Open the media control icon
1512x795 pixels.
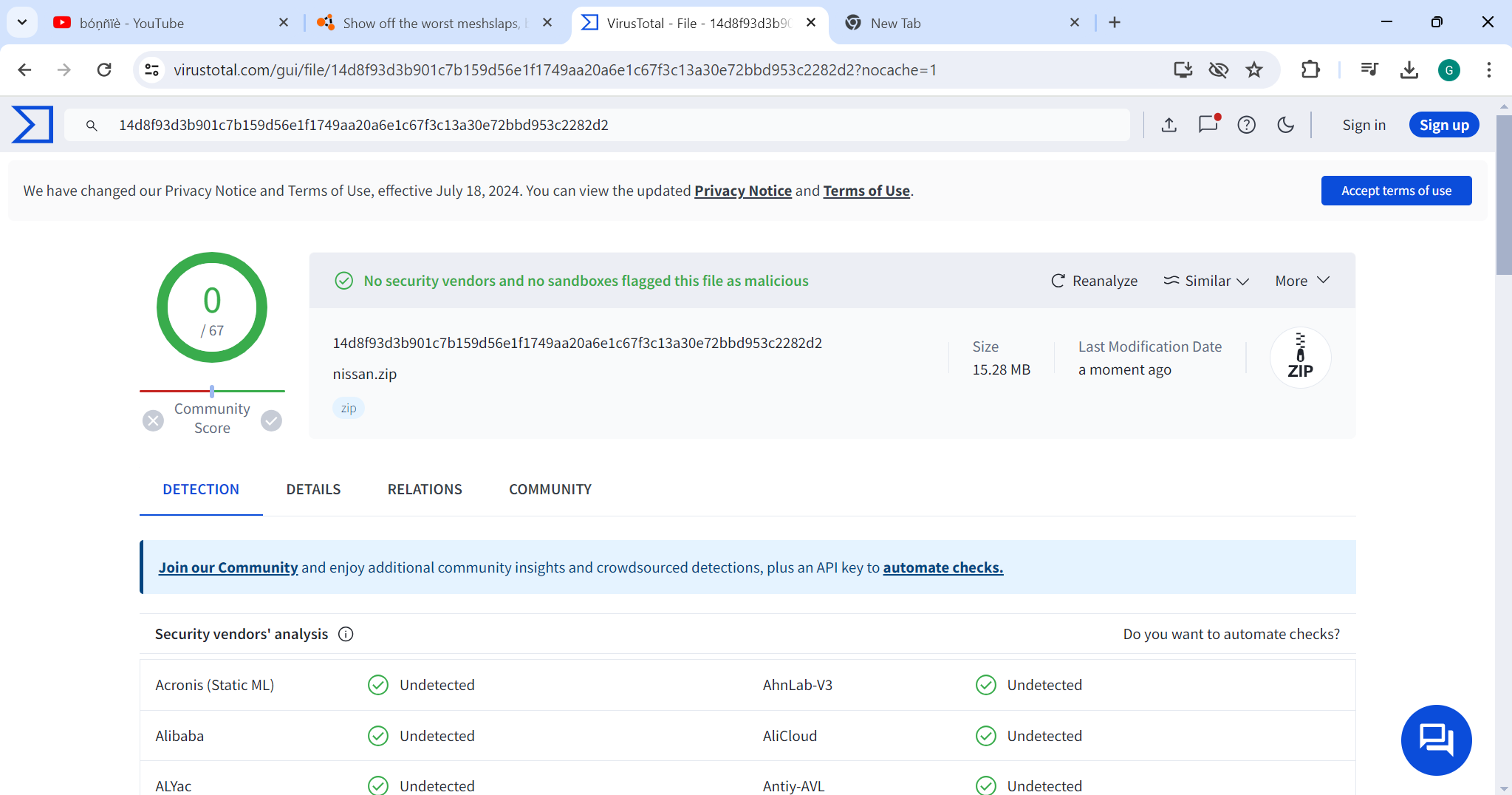pyautogui.click(x=1369, y=69)
